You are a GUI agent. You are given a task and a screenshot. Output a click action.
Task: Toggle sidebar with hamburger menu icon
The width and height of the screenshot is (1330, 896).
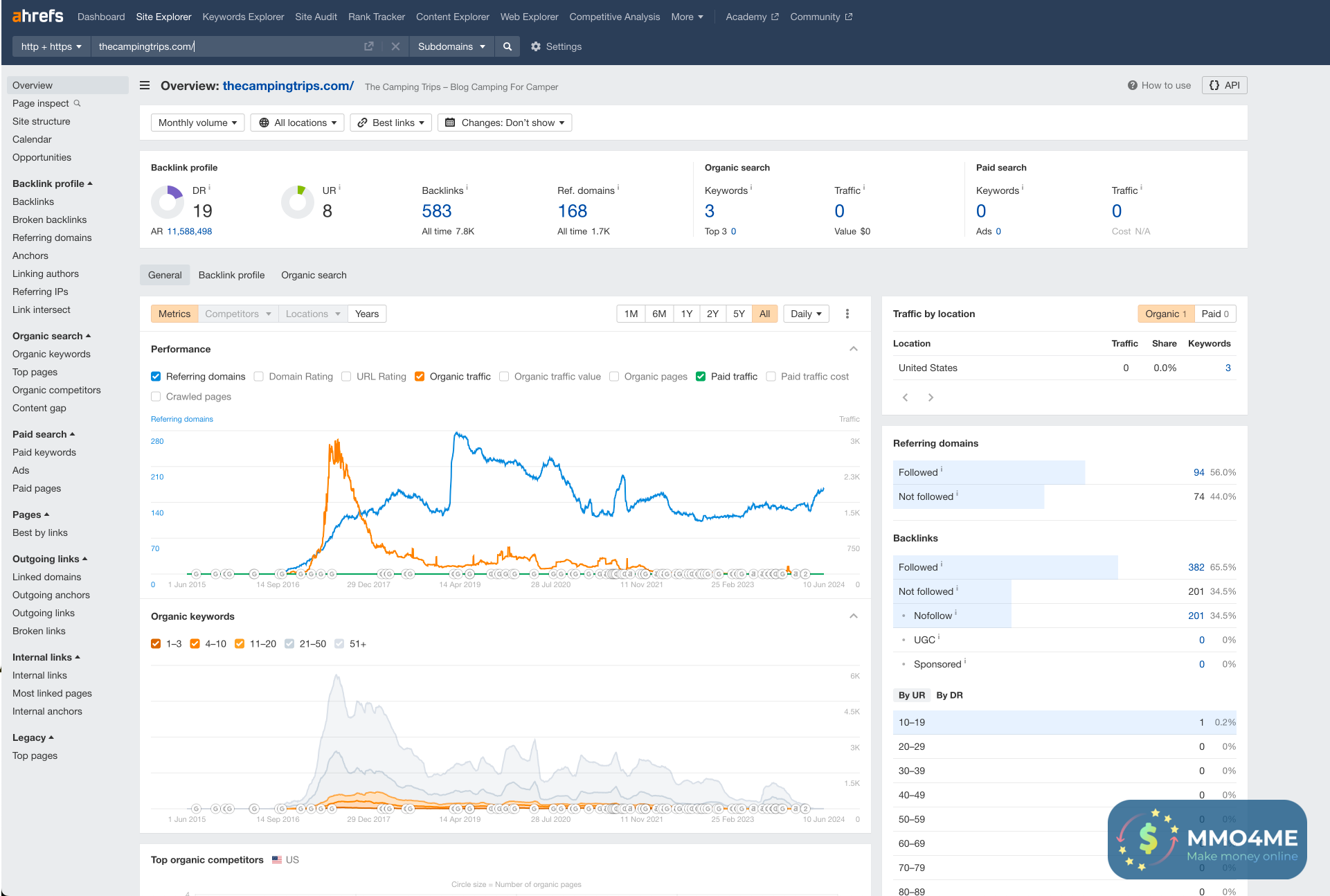145,86
